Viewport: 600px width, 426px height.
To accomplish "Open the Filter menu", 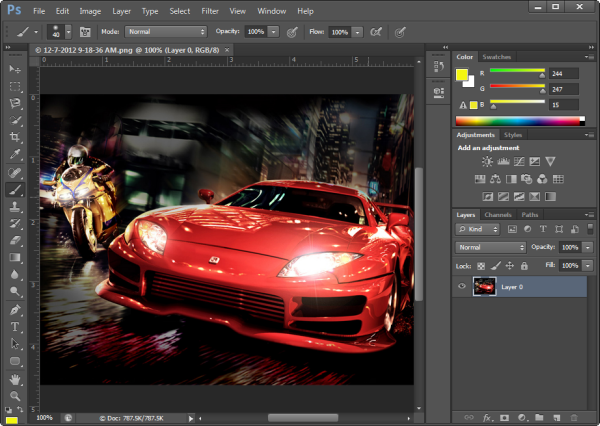I will [210, 11].
